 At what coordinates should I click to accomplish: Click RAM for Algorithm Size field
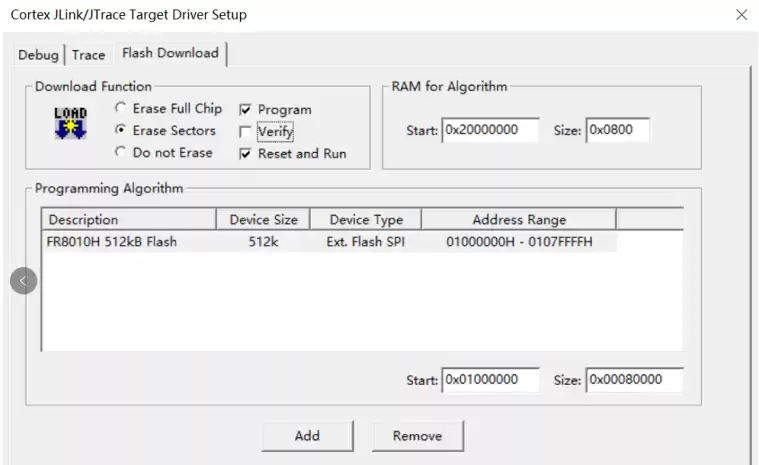pyautogui.click(x=617, y=131)
